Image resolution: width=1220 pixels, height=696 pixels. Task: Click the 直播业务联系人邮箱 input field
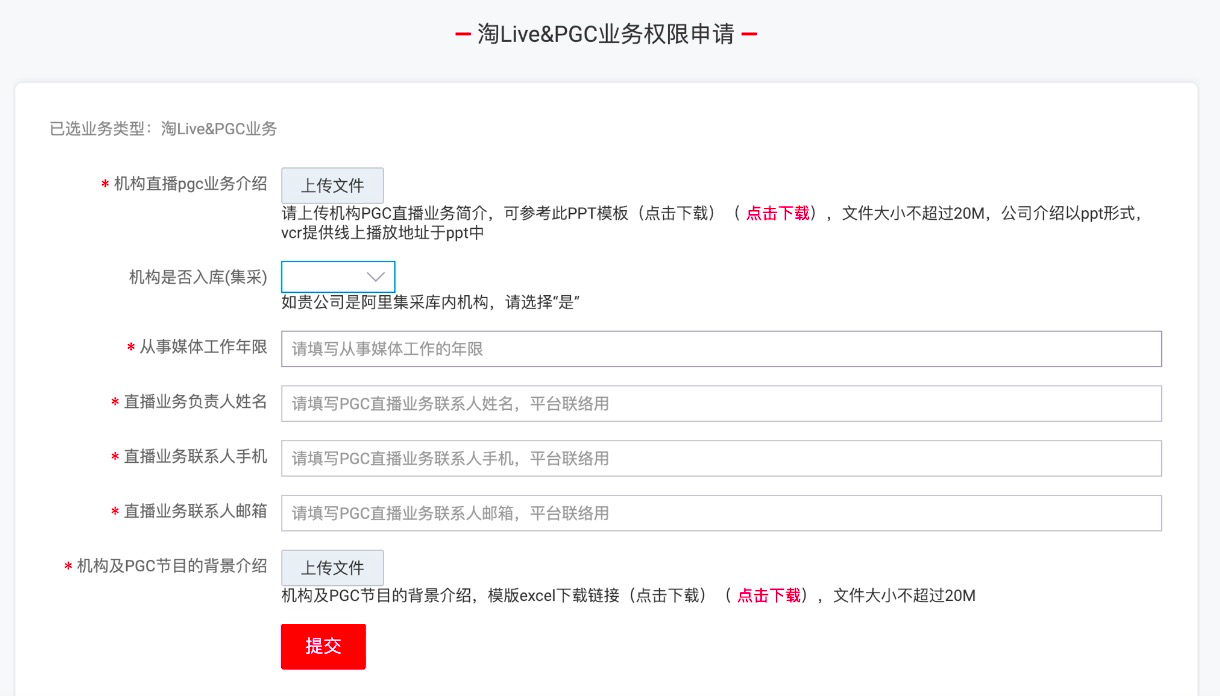point(720,513)
